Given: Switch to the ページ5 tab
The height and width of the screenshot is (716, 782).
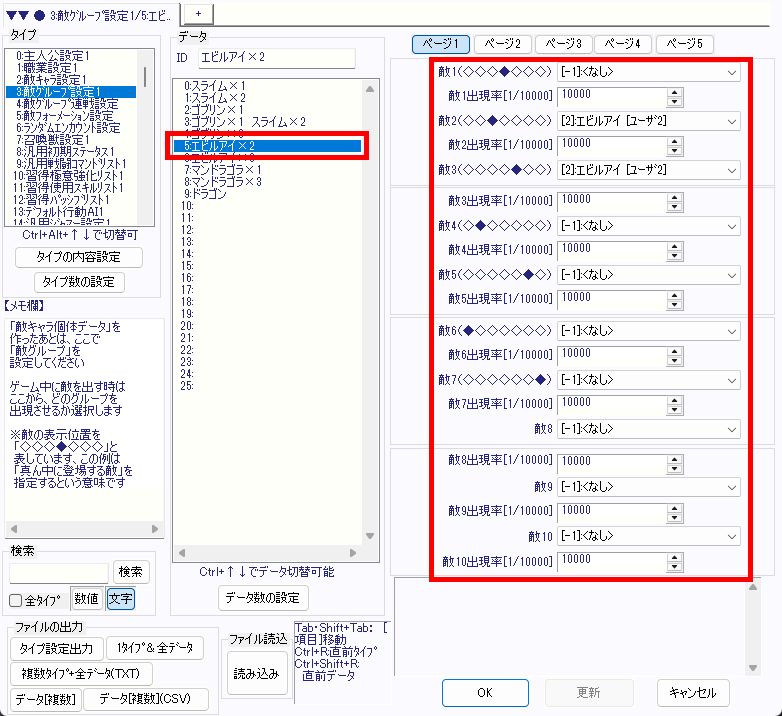Looking at the screenshot, I should coord(684,44).
